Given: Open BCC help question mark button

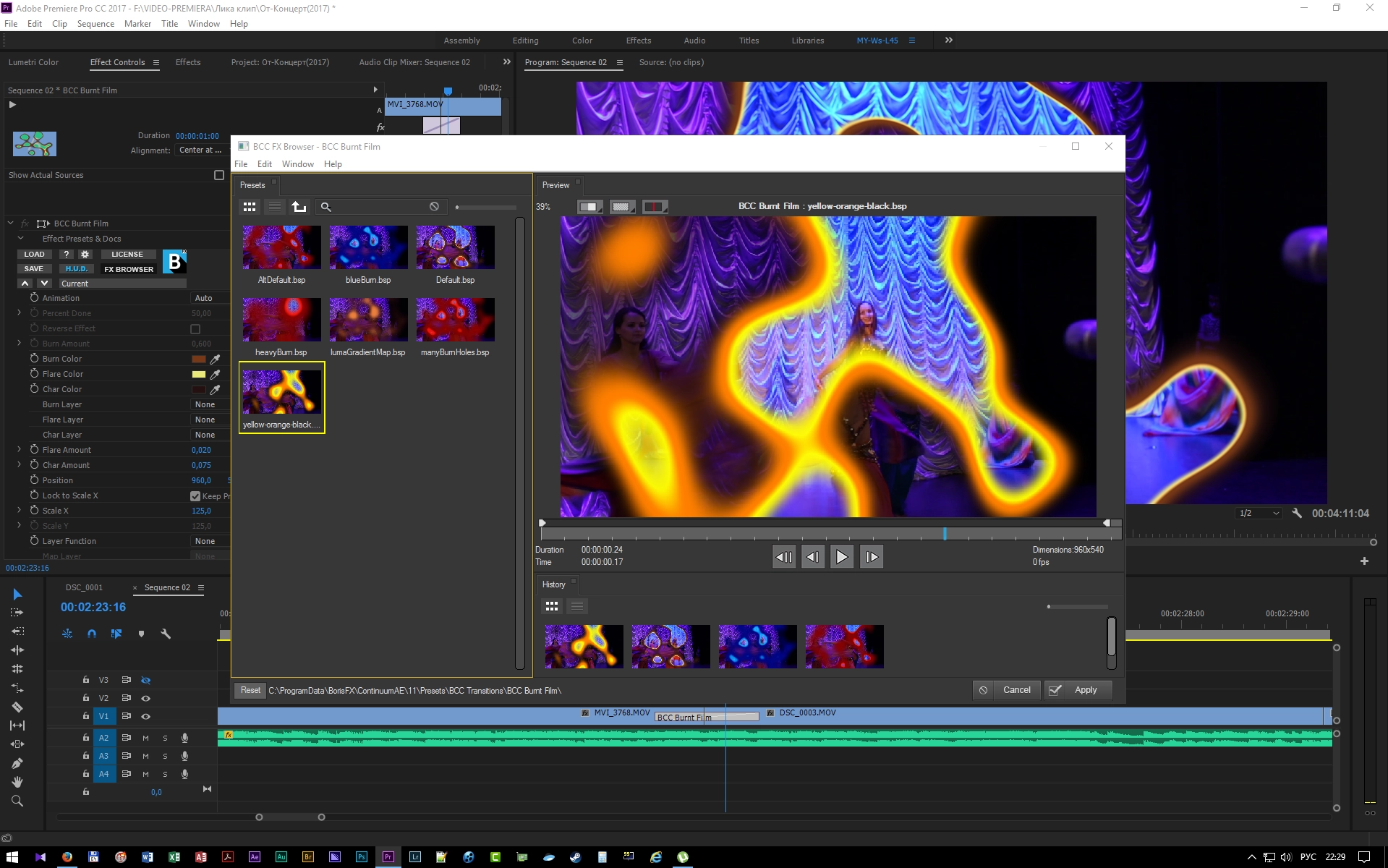Looking at the screenshot, I should [66, 254].
